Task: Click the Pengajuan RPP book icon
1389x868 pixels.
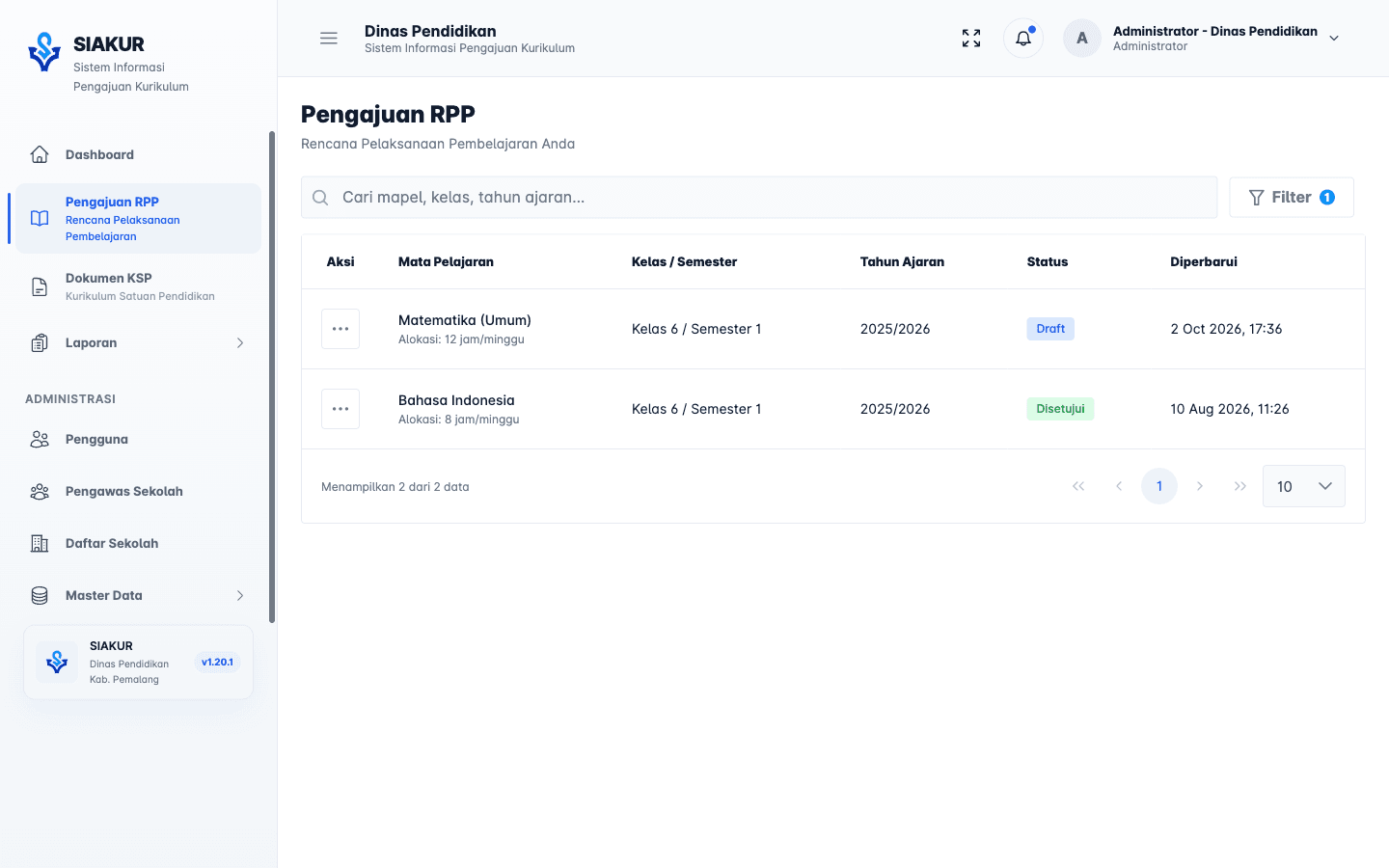Action: (40, 218)
